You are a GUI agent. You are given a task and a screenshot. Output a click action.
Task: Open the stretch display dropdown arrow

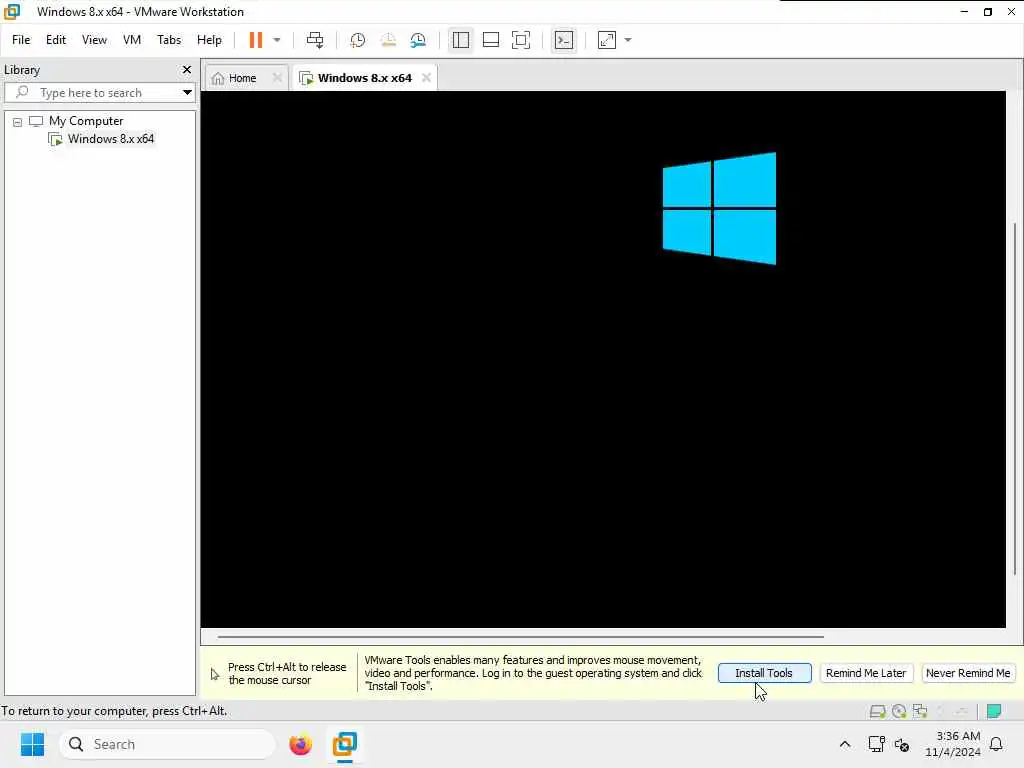point(628,40)
